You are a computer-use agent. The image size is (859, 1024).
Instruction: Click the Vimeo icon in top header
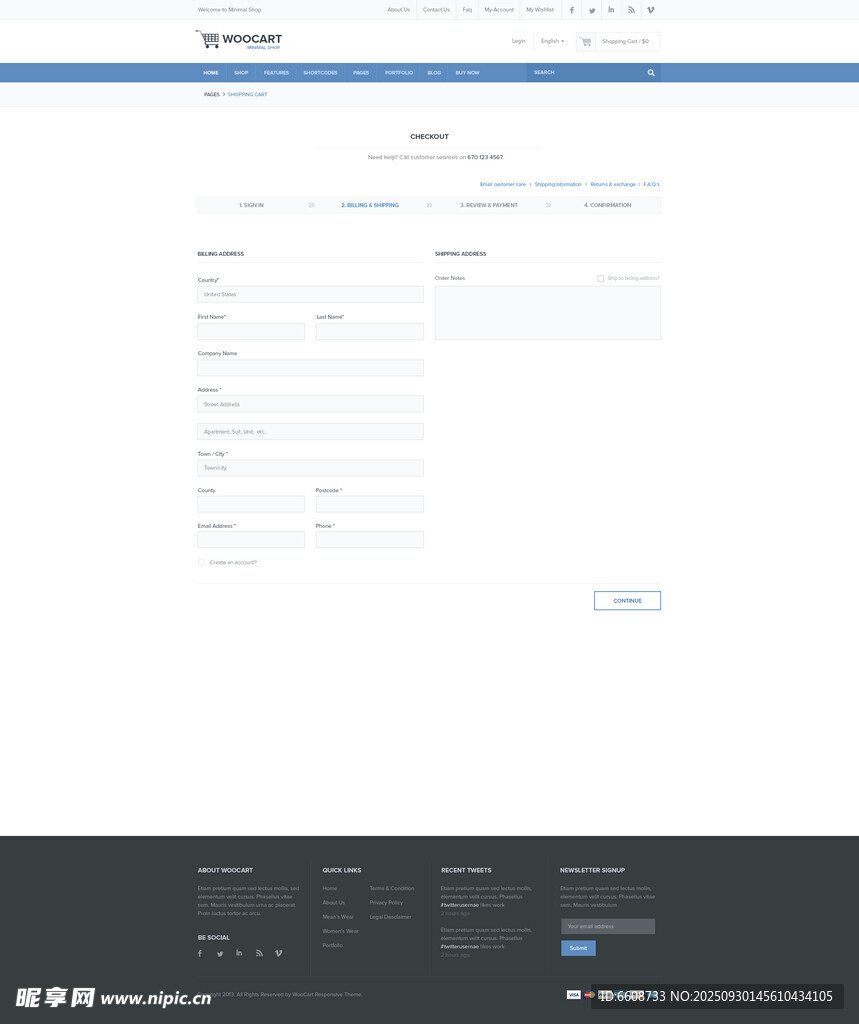[651, 10]
